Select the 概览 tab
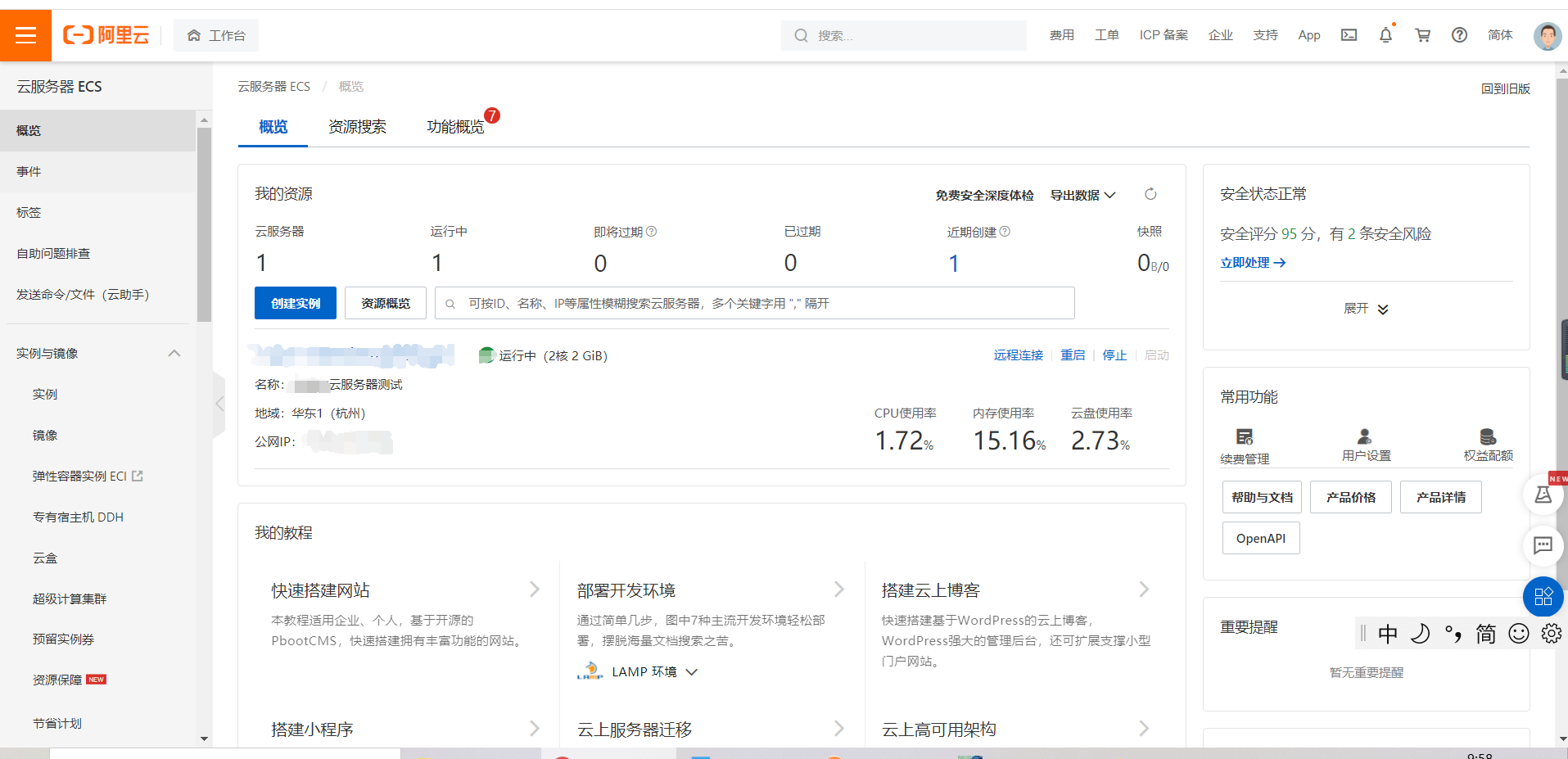Image resolution: width=1568 pixels, height=759 pixels. [273, 127]
